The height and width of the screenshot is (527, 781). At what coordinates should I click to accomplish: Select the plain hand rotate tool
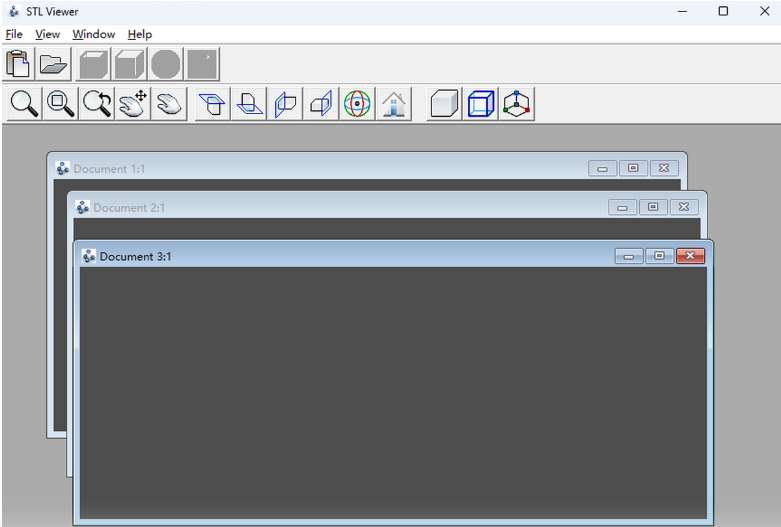(x=169, y=103)
